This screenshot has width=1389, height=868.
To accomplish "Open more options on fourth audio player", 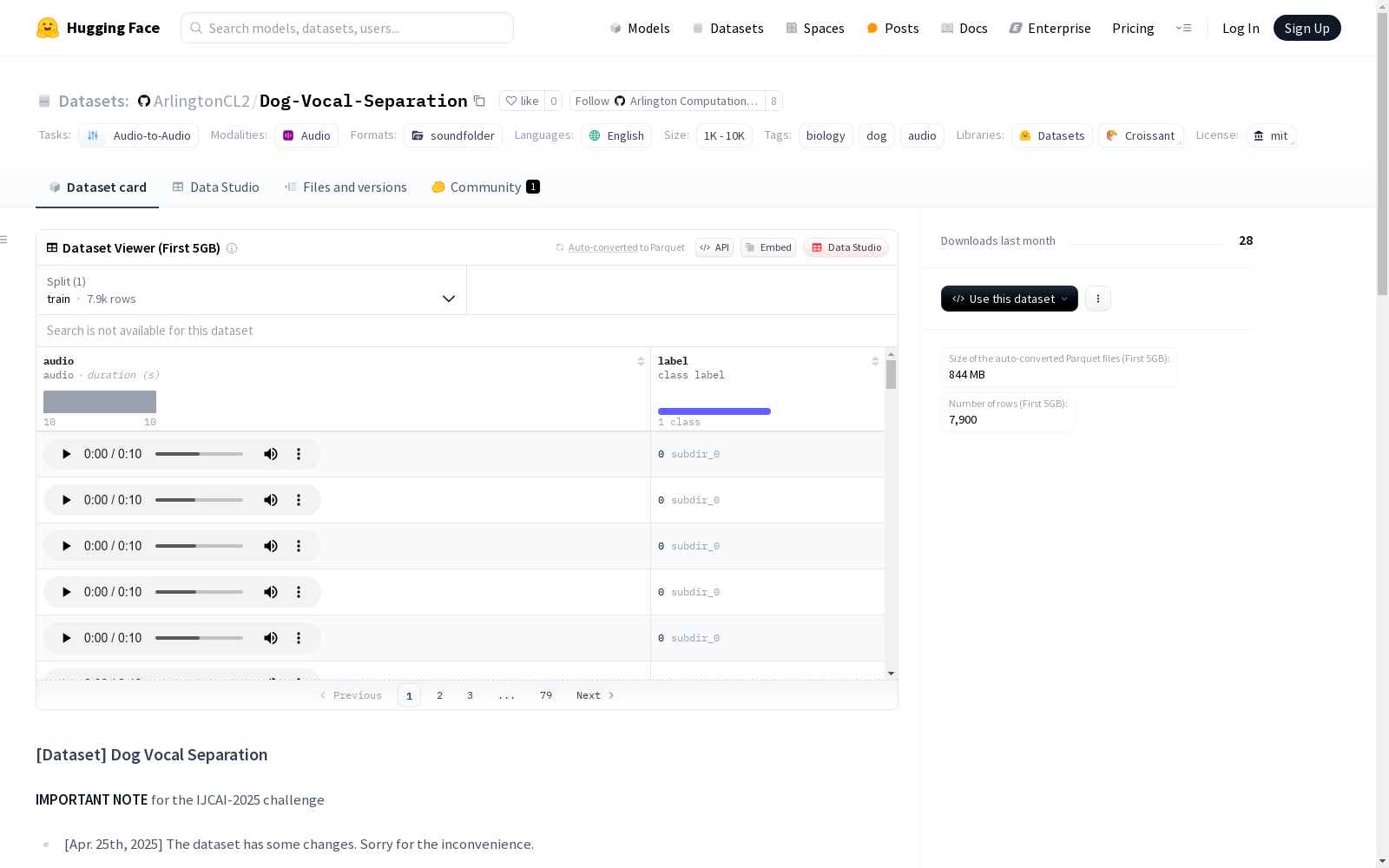I will pyautogui.click(x=299, y=592).
